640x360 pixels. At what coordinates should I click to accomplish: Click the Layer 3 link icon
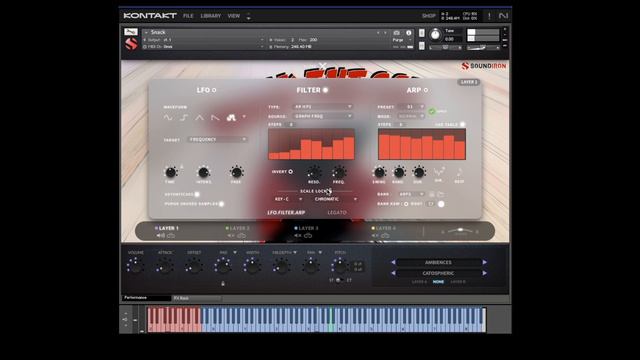coord(308,236)
